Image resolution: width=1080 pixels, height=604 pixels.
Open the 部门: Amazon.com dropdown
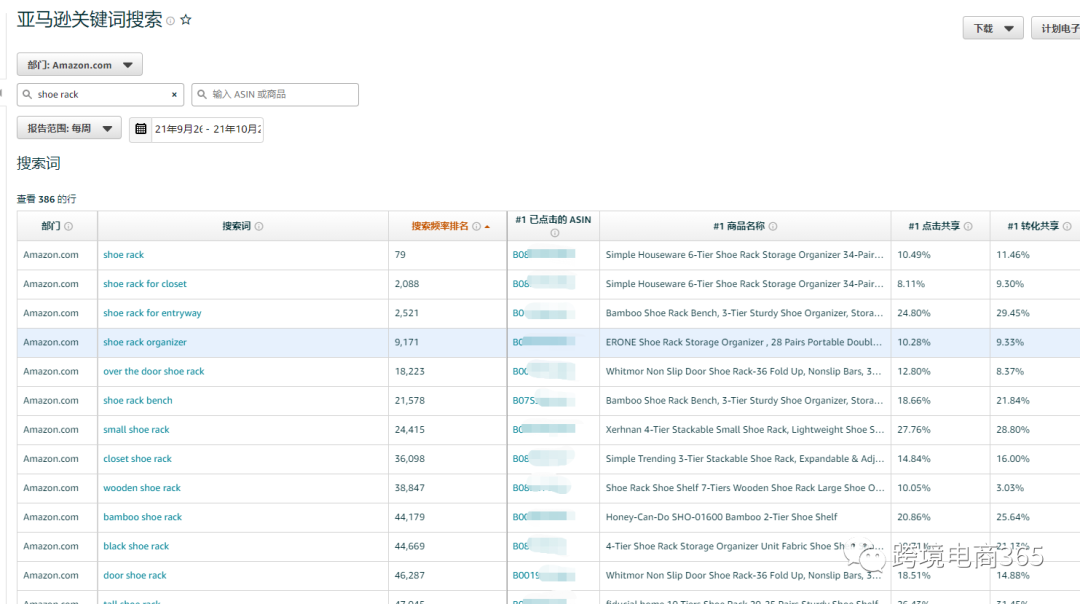click(x=80, y=65)
